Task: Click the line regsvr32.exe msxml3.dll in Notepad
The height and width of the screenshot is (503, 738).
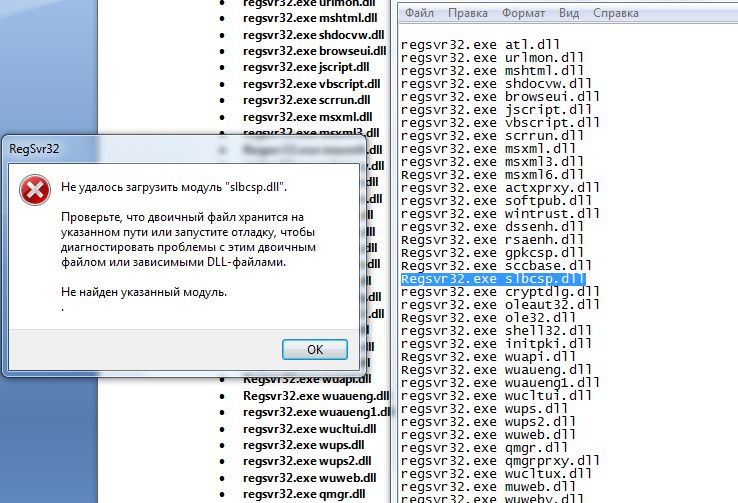Action: coord(492,162)
